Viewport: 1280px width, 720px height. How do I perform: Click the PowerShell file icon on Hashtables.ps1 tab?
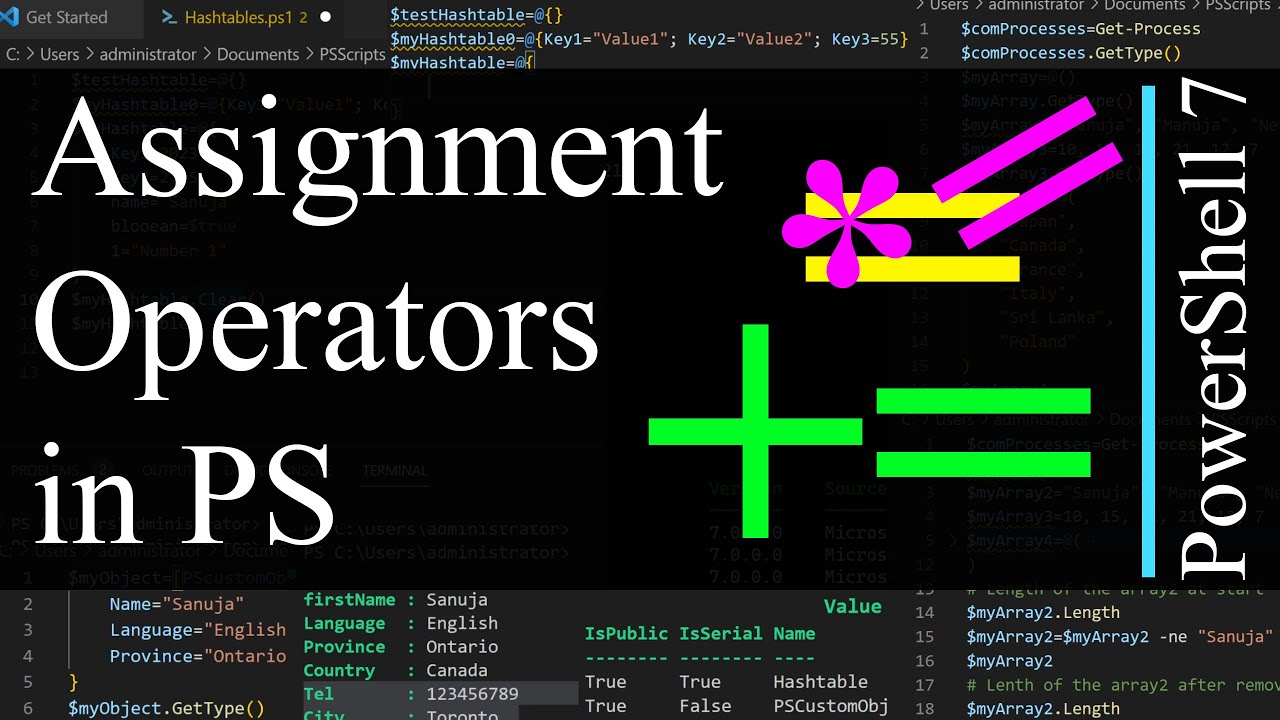pyautogui.click(x=170, y=17)
